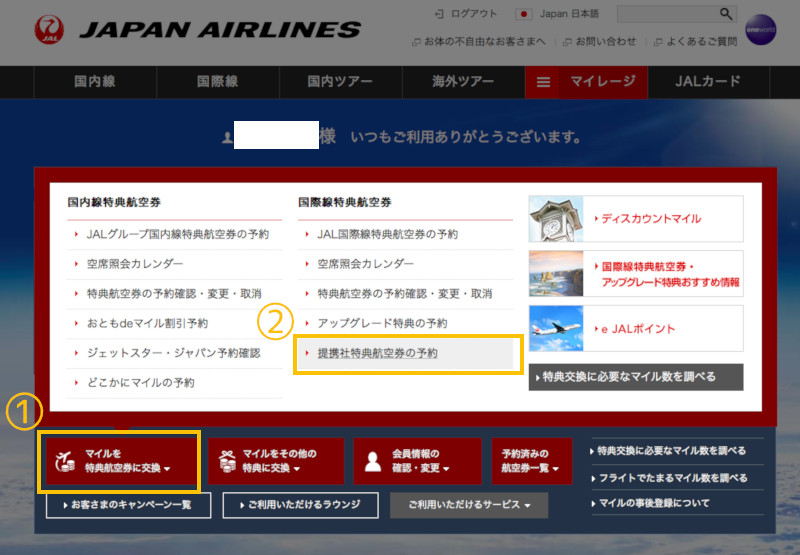Click gray 特典交換に必要なマイル数を調べる button
The width and height of the screenshot is (800, 555).
[x=636, y=377]
